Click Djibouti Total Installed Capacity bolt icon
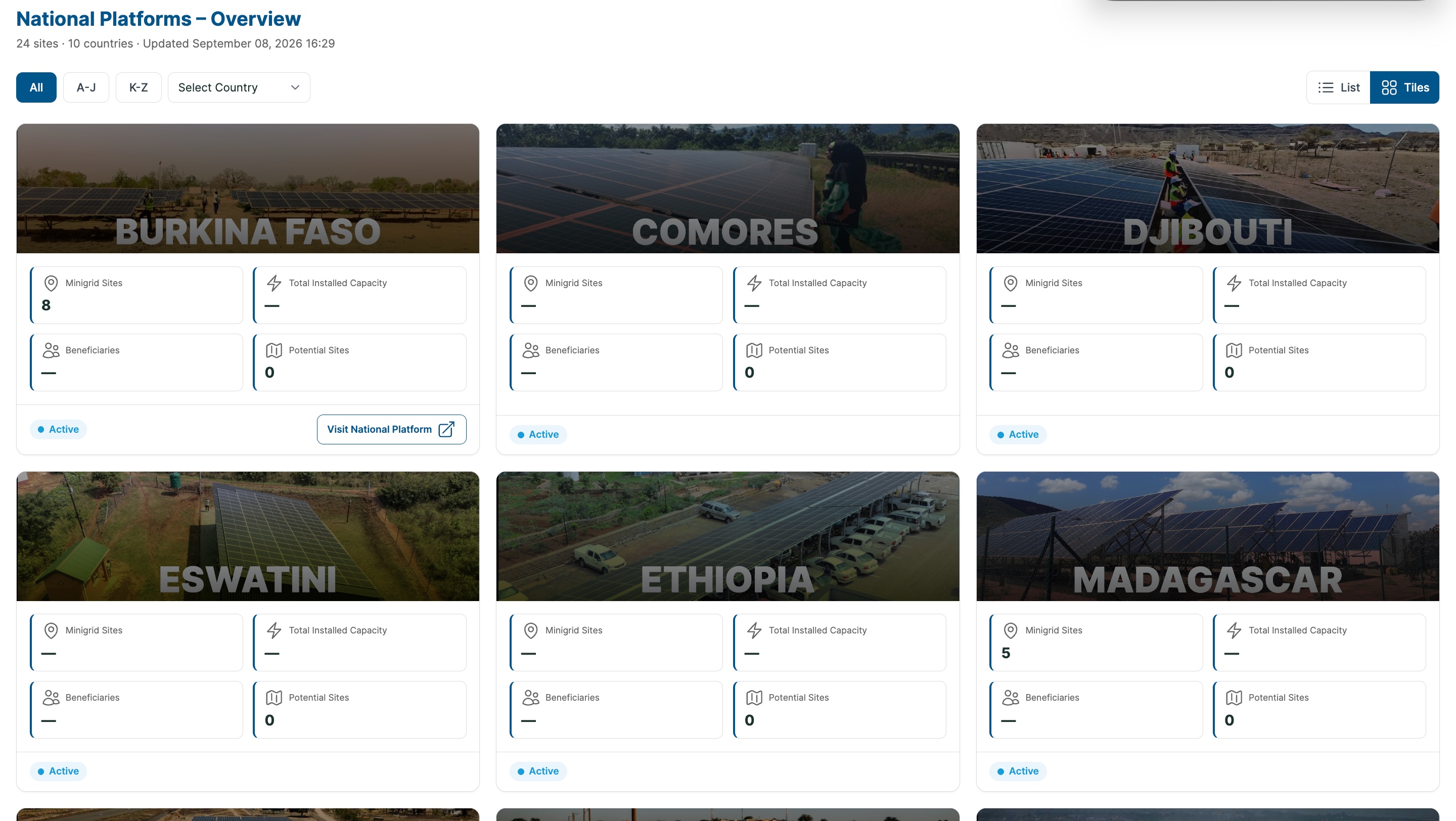This screenshot has width=1456, height=821. 1234,283
